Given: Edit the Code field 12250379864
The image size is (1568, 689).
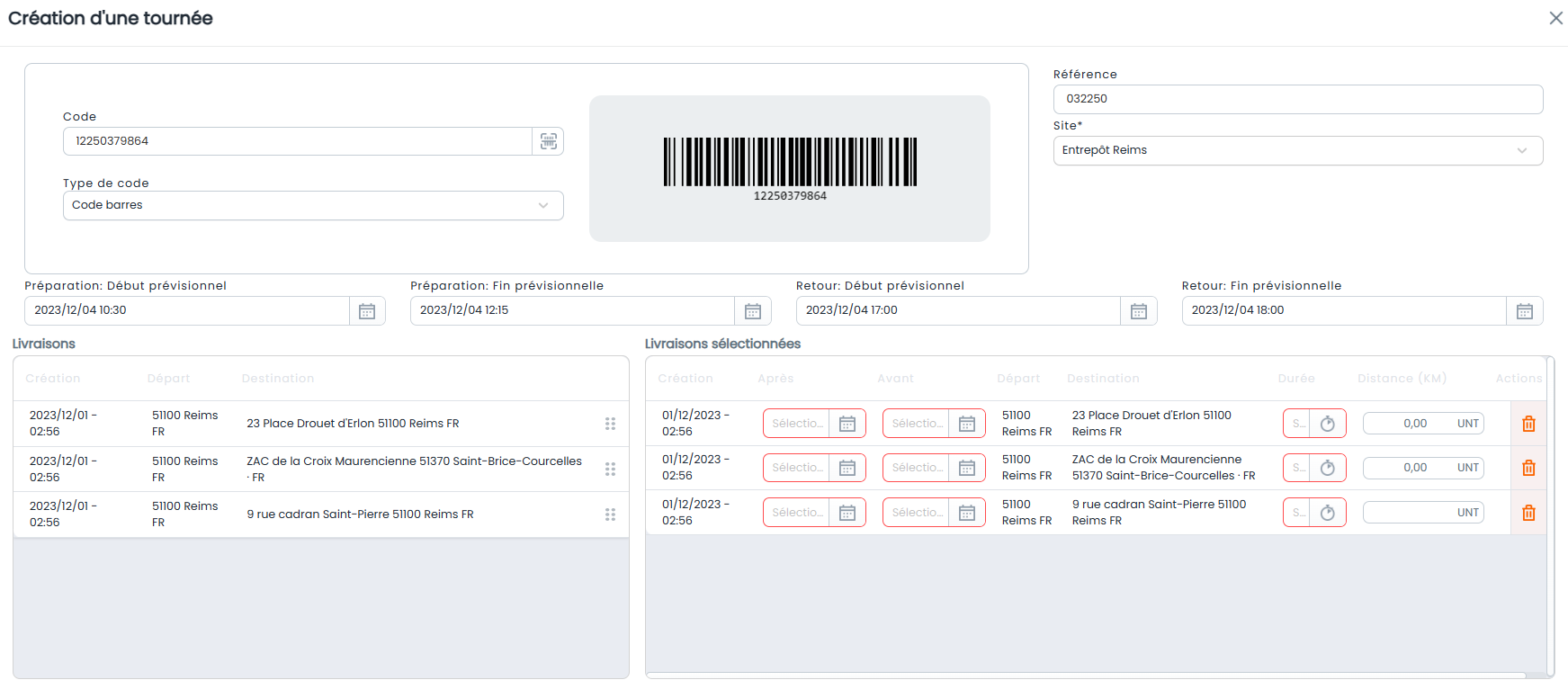Looking at the screenshot, I should click(298, 141).
